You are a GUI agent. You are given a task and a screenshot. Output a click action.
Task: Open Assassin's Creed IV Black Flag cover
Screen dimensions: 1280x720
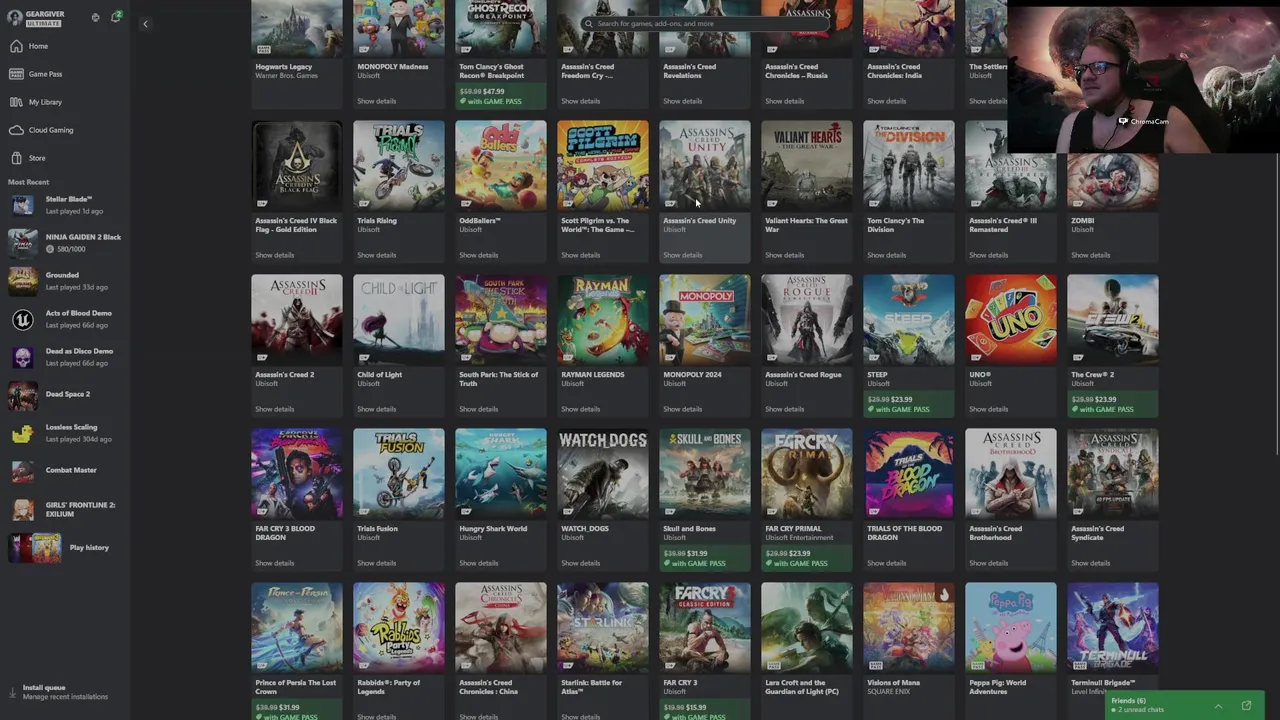[297, 166]
